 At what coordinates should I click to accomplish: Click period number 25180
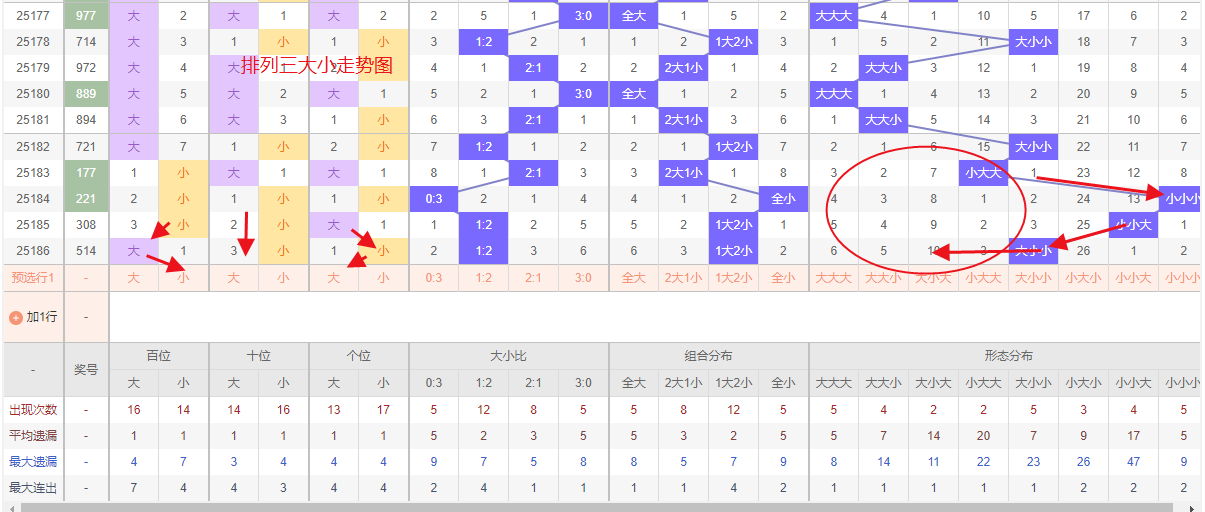point(33,94)
